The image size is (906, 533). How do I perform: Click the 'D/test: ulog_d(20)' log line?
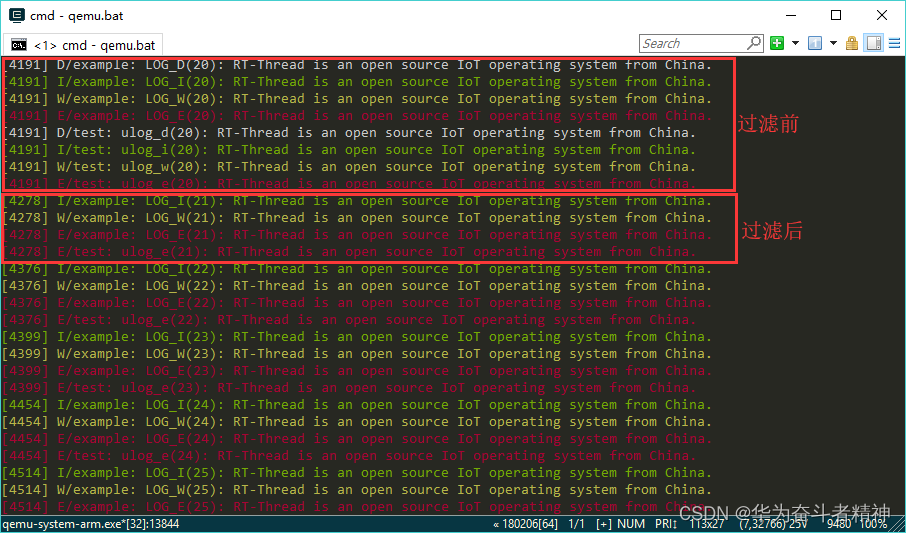[x=348, y=132]
